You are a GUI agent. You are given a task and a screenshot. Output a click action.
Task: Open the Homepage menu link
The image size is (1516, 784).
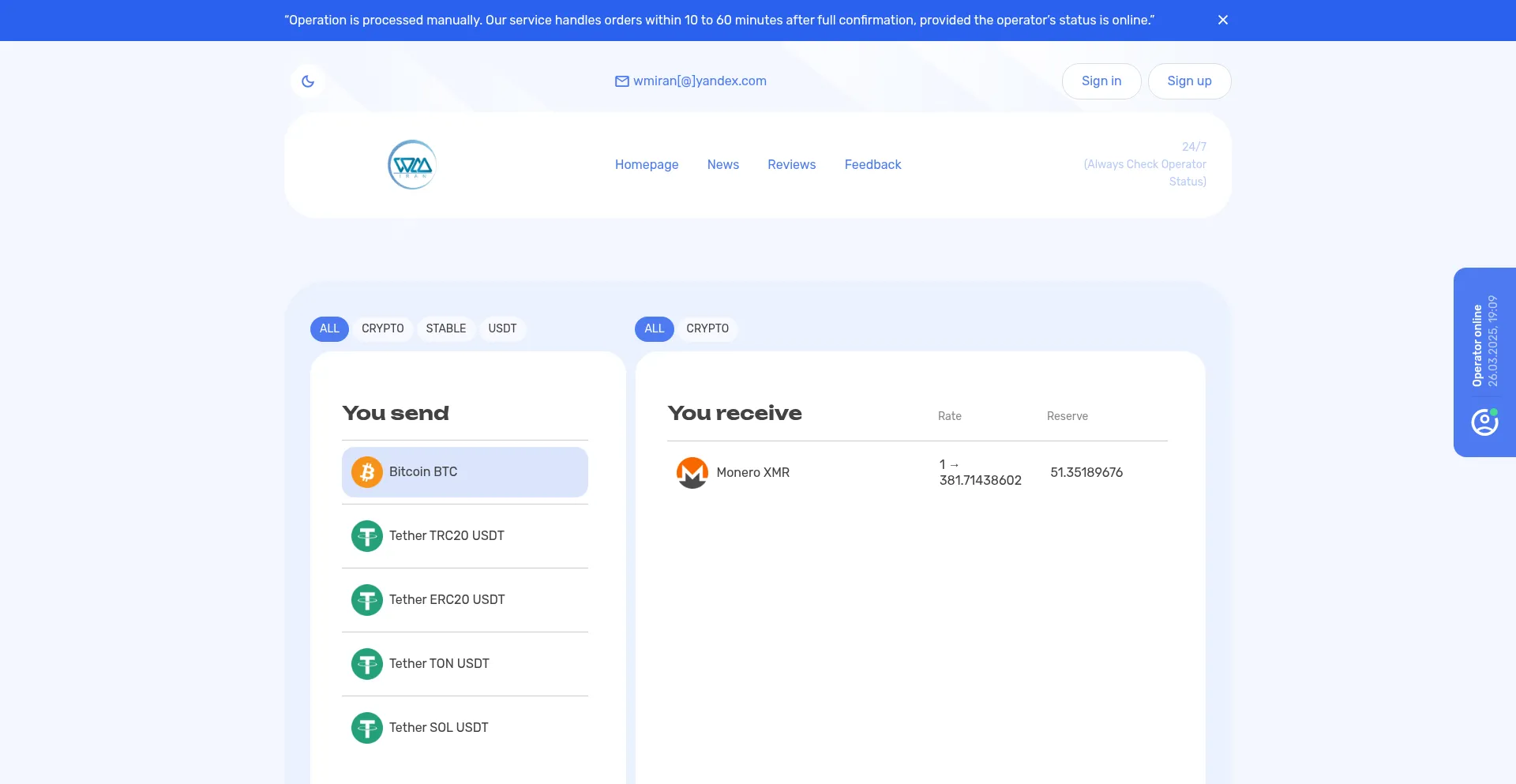(x=647, y=165)
